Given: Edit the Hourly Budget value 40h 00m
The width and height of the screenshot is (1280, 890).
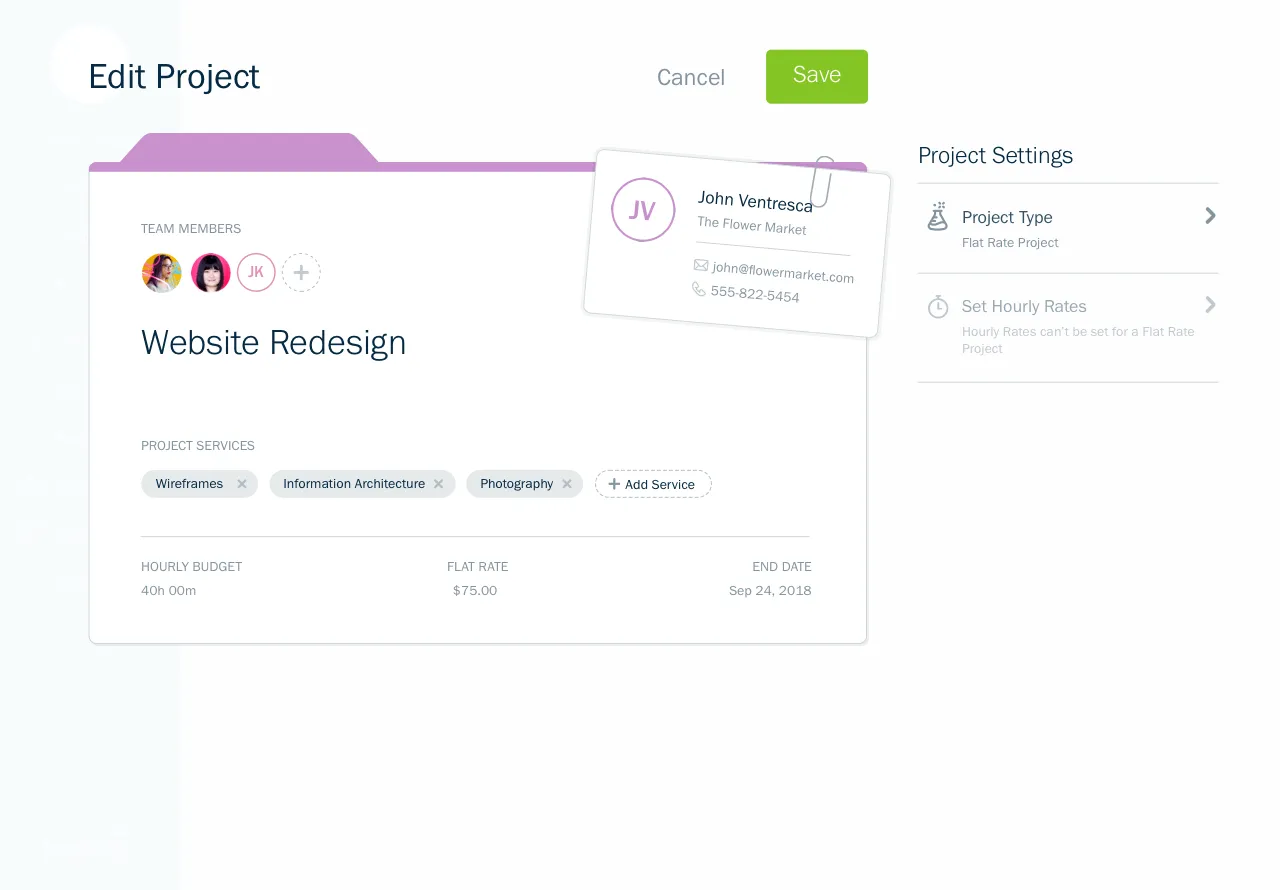Looking at the screenshot, I should pos(169,591).
